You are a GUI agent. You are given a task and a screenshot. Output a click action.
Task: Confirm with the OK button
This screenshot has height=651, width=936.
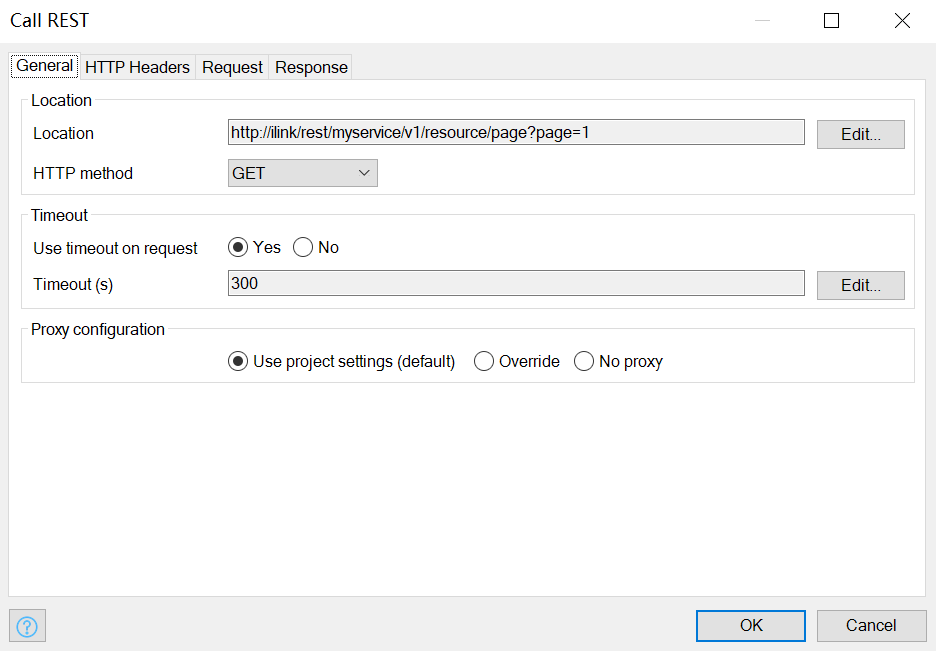pyautogui.click(x=750, y=625)
